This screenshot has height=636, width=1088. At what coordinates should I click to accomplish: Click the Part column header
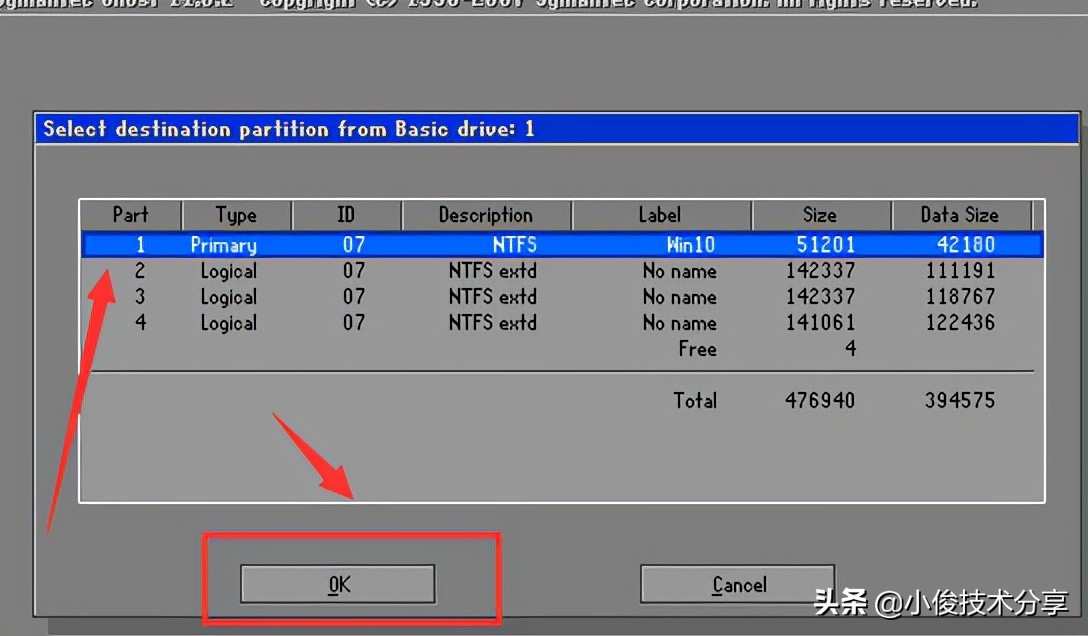point(130,214)
